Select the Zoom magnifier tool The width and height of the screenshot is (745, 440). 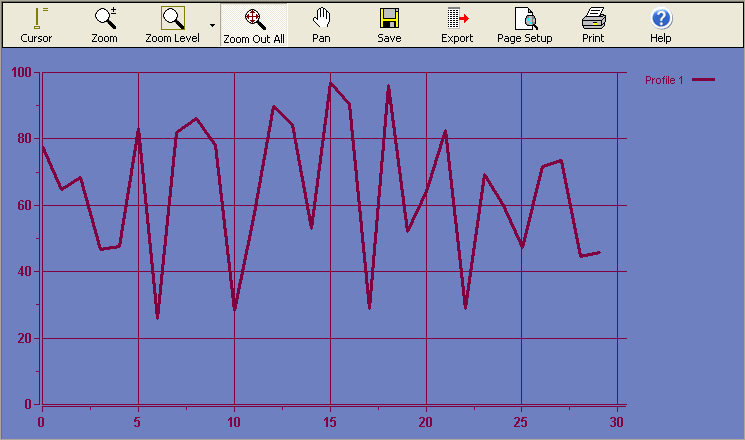coord(104,24)
